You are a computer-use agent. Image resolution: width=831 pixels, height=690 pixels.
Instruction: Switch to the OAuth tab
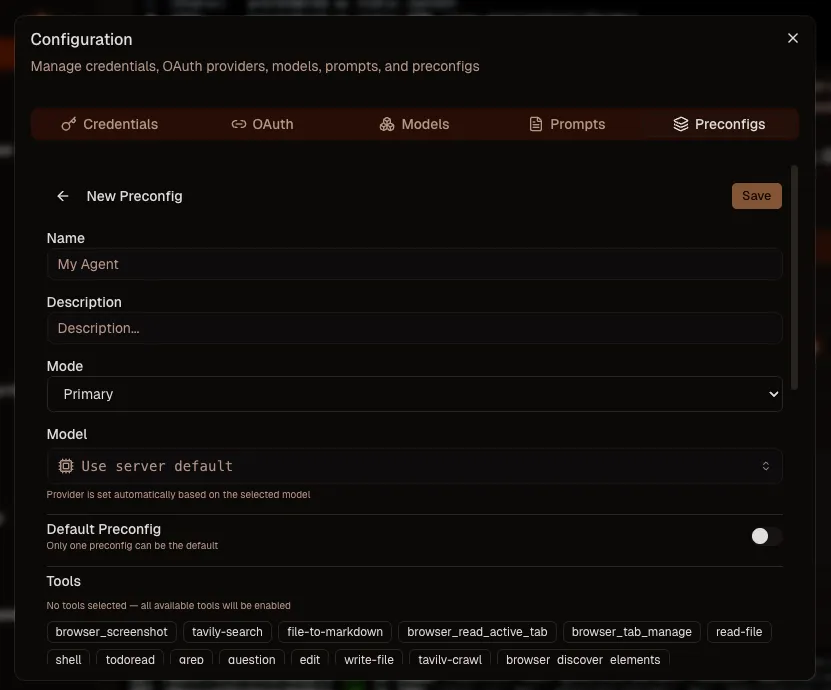[262, 124]
